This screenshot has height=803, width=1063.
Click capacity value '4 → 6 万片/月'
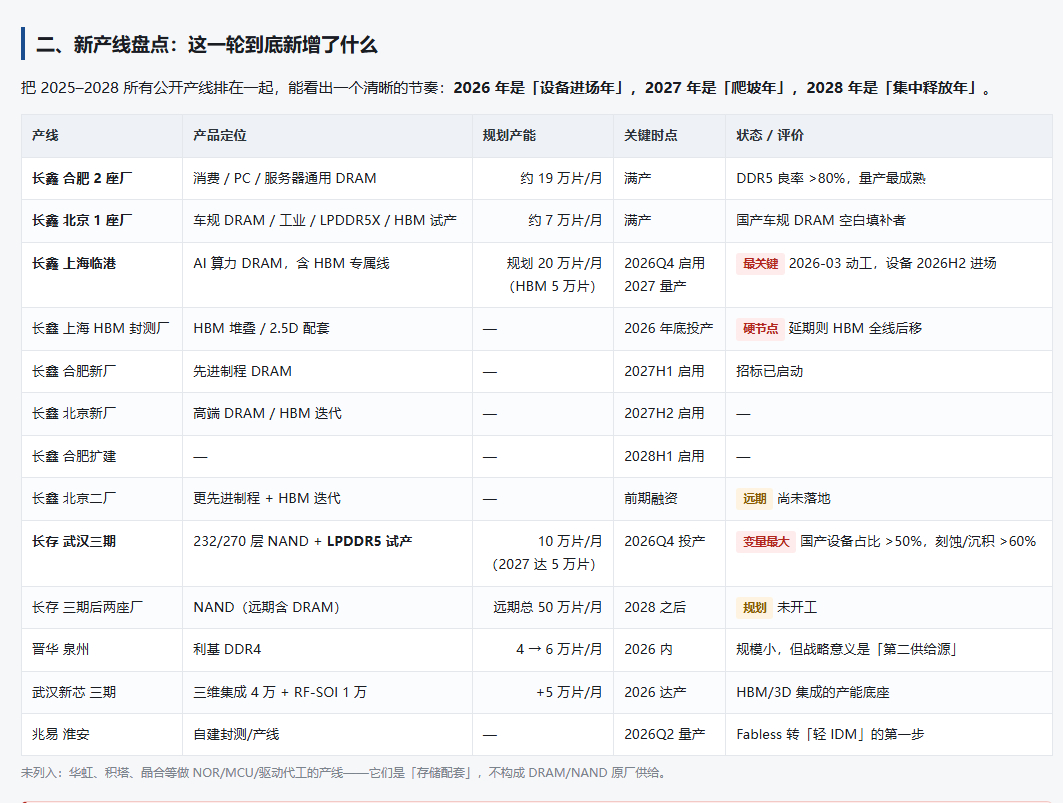559,649
